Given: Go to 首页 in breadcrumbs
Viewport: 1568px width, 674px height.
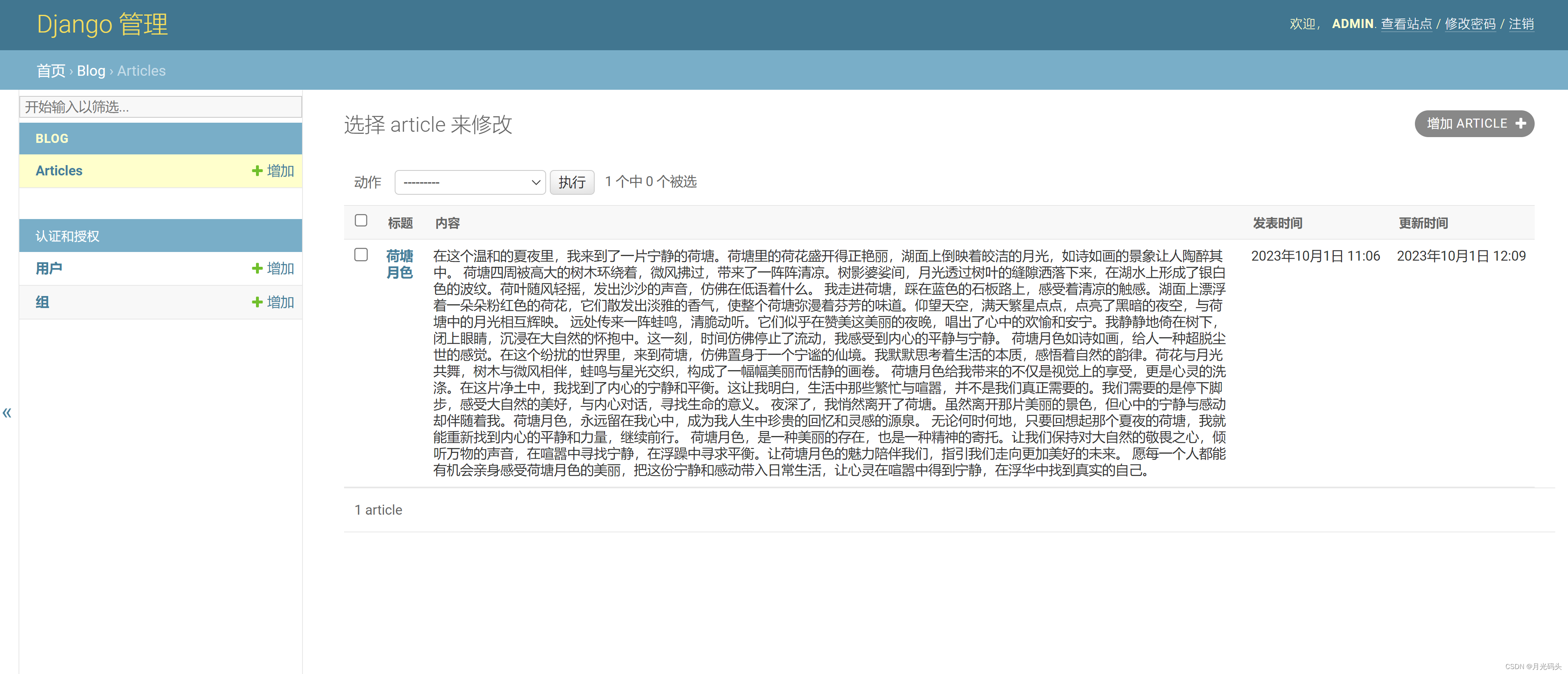Looking at the screenshot, I should 51,71.
